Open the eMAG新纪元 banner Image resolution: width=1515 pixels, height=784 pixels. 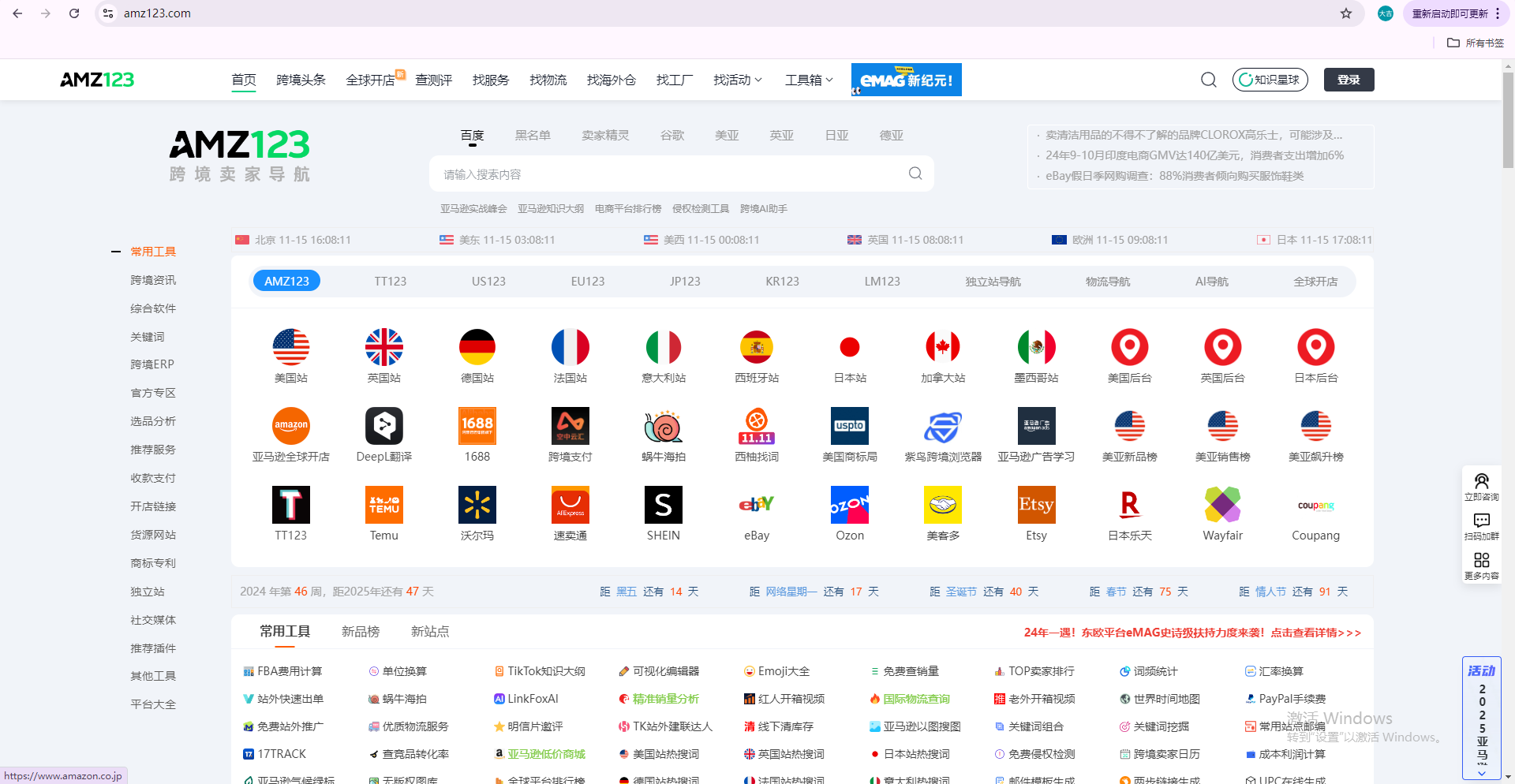tap(906, 80)
